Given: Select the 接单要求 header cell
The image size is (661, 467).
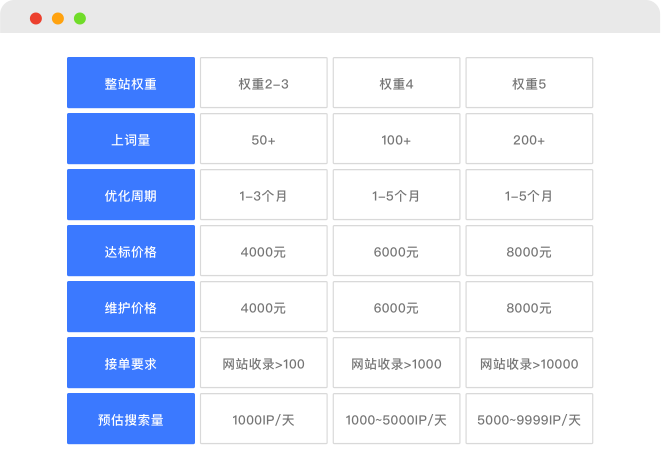Looking at the screenshot, I should coord(131,363).
